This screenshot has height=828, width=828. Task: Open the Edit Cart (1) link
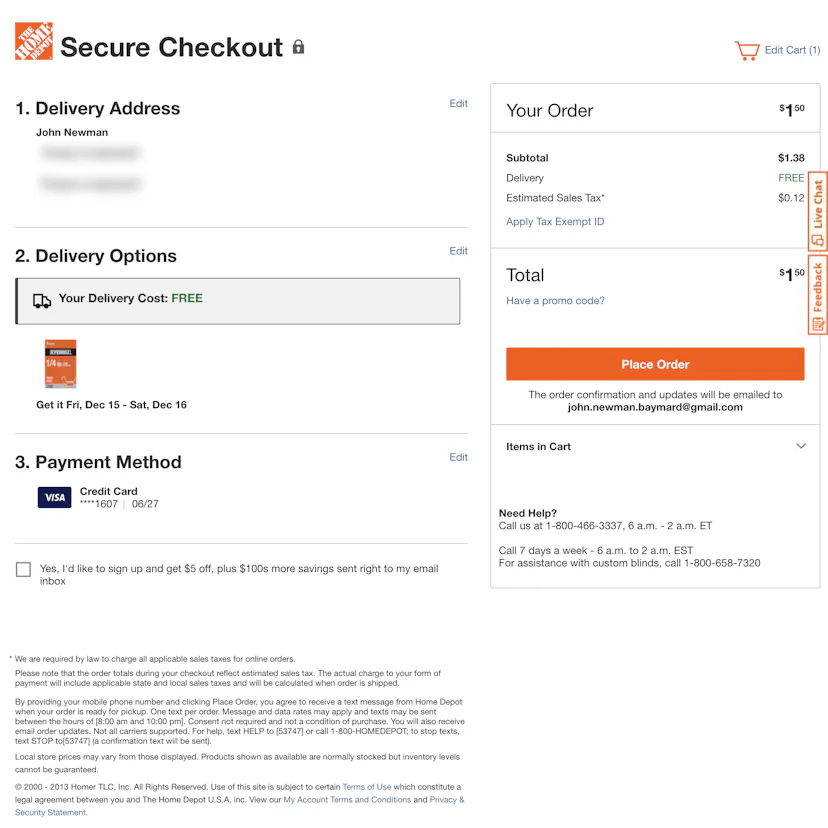pyautogui.click(x=792, y=50)
